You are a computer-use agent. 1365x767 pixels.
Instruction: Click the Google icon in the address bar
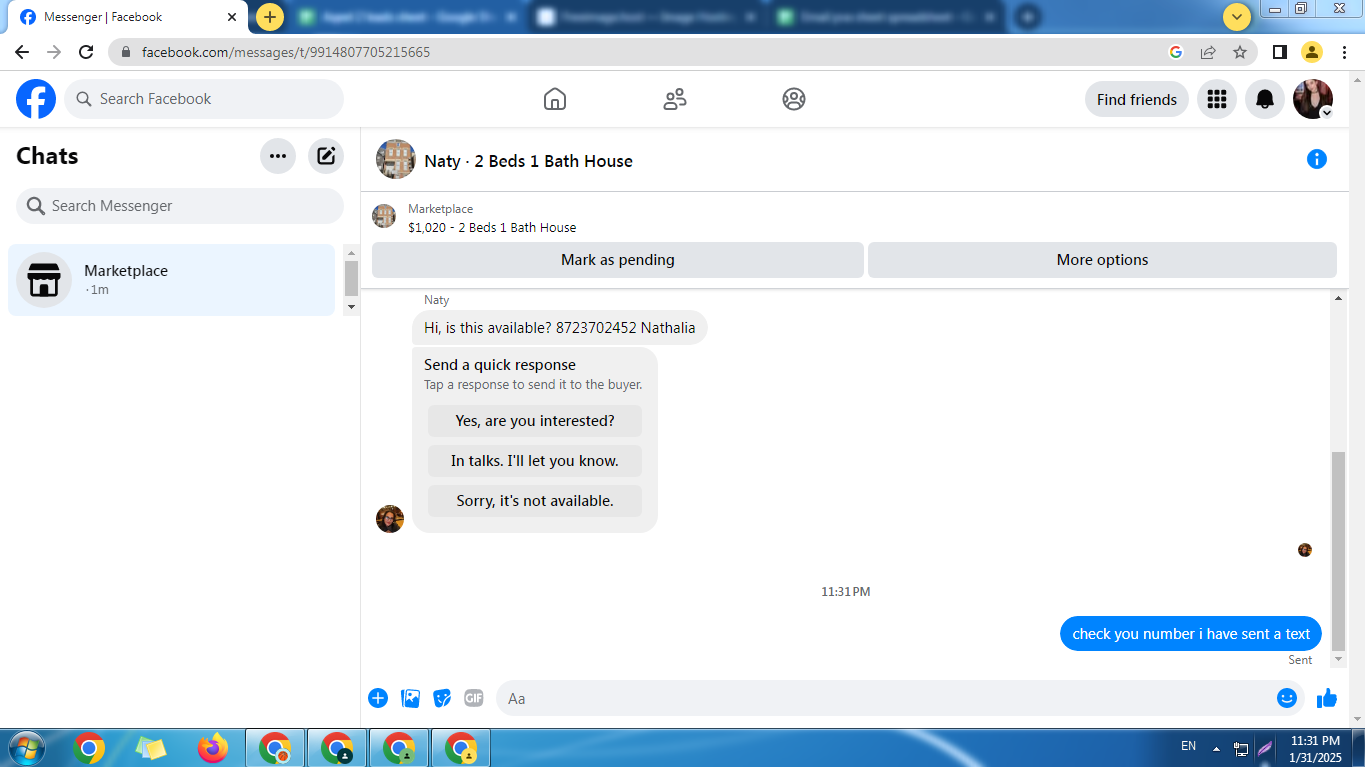pyautogui.click(x=1176, y=52)
